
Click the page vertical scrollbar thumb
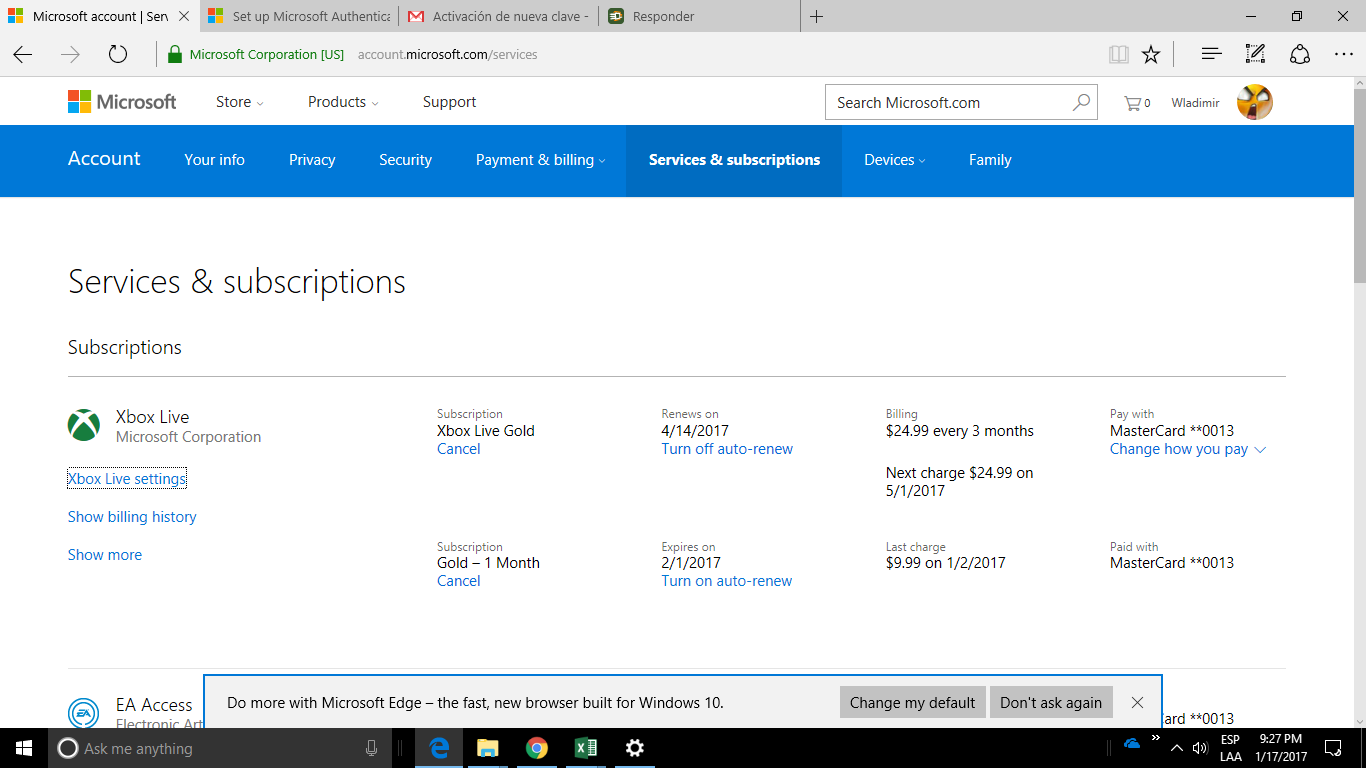point(1359,186)
